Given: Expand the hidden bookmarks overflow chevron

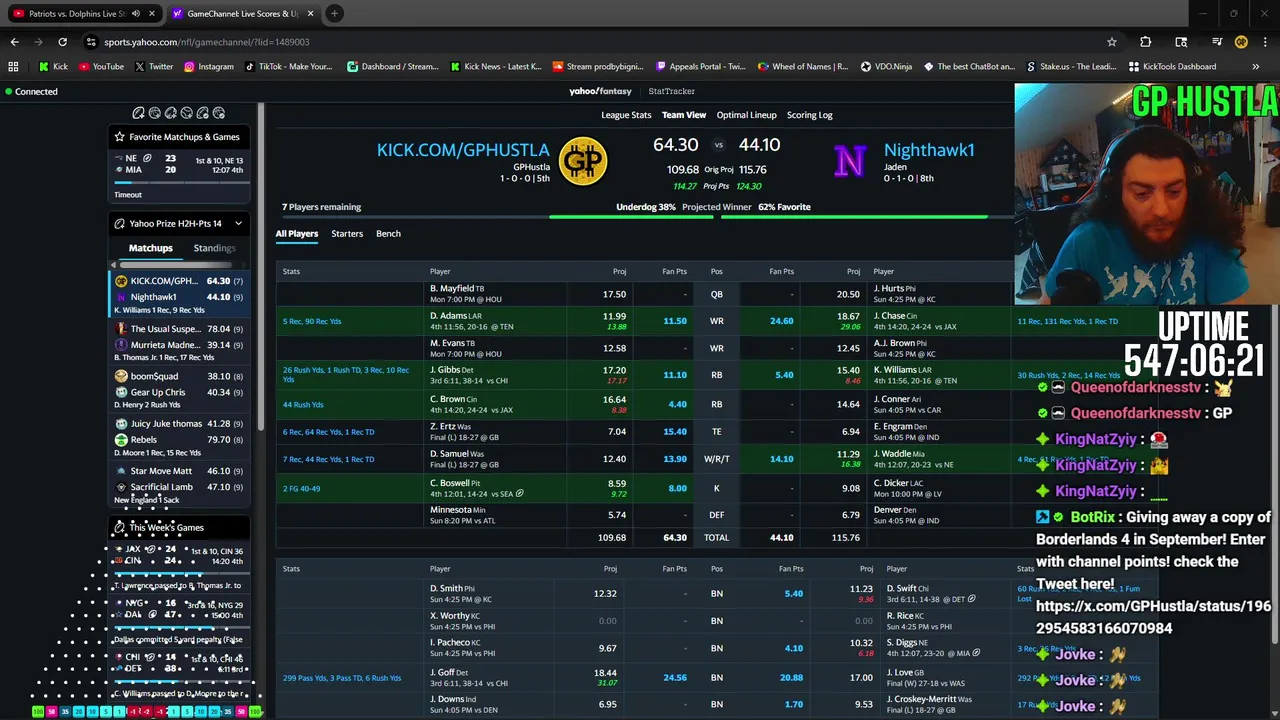Looking at the screenshot, I should point(1255,67).
